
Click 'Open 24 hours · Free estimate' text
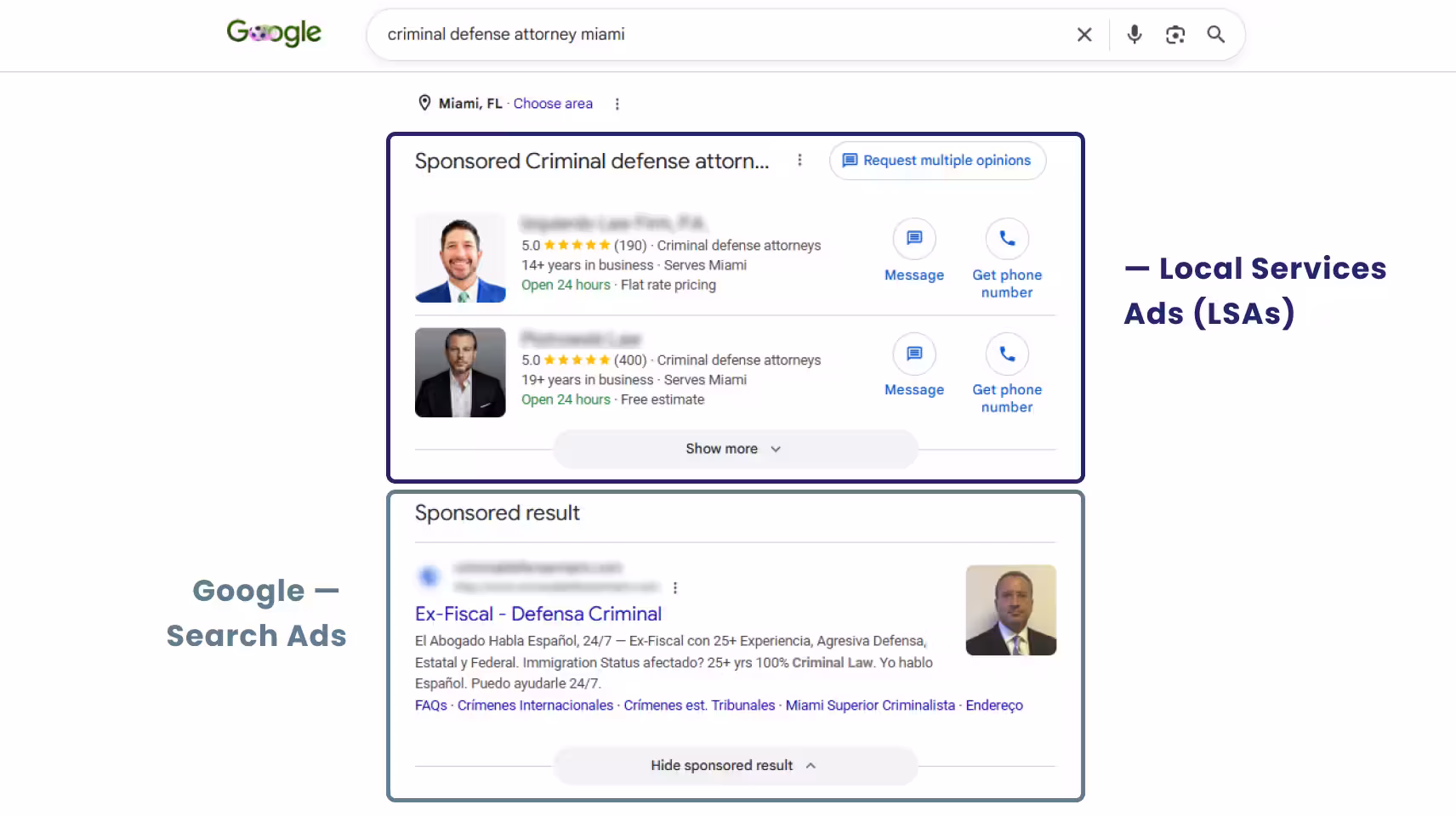[612, 399]
